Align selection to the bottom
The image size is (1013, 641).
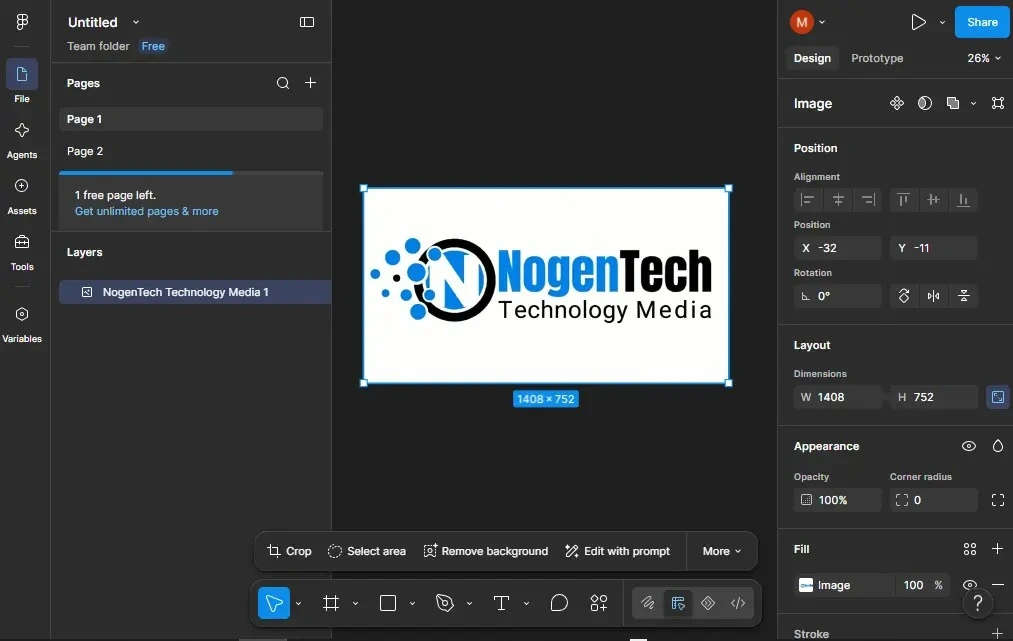coord(963,200)
